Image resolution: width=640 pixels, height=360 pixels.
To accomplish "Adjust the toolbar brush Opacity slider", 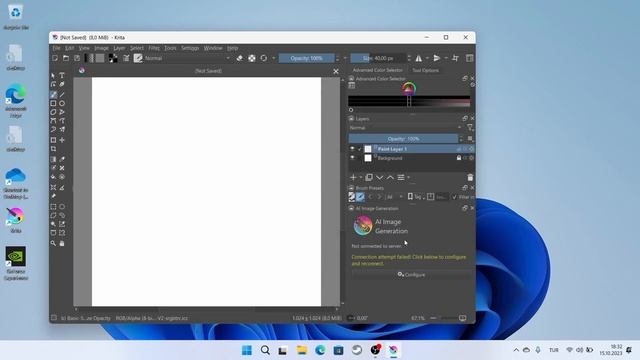I will 307,58.
